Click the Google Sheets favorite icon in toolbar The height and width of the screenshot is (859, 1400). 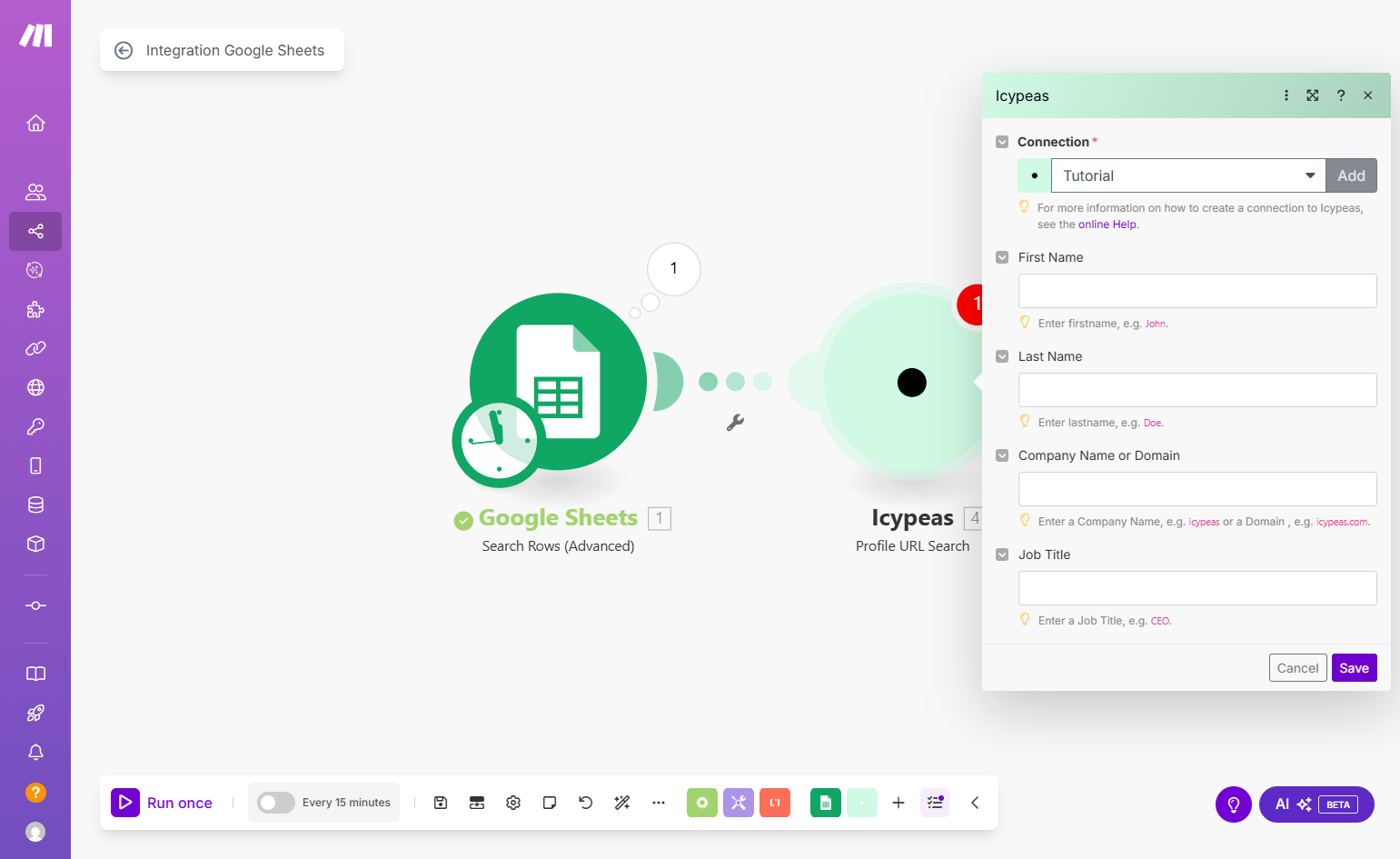pyautogui.click(x=826, y=803)
